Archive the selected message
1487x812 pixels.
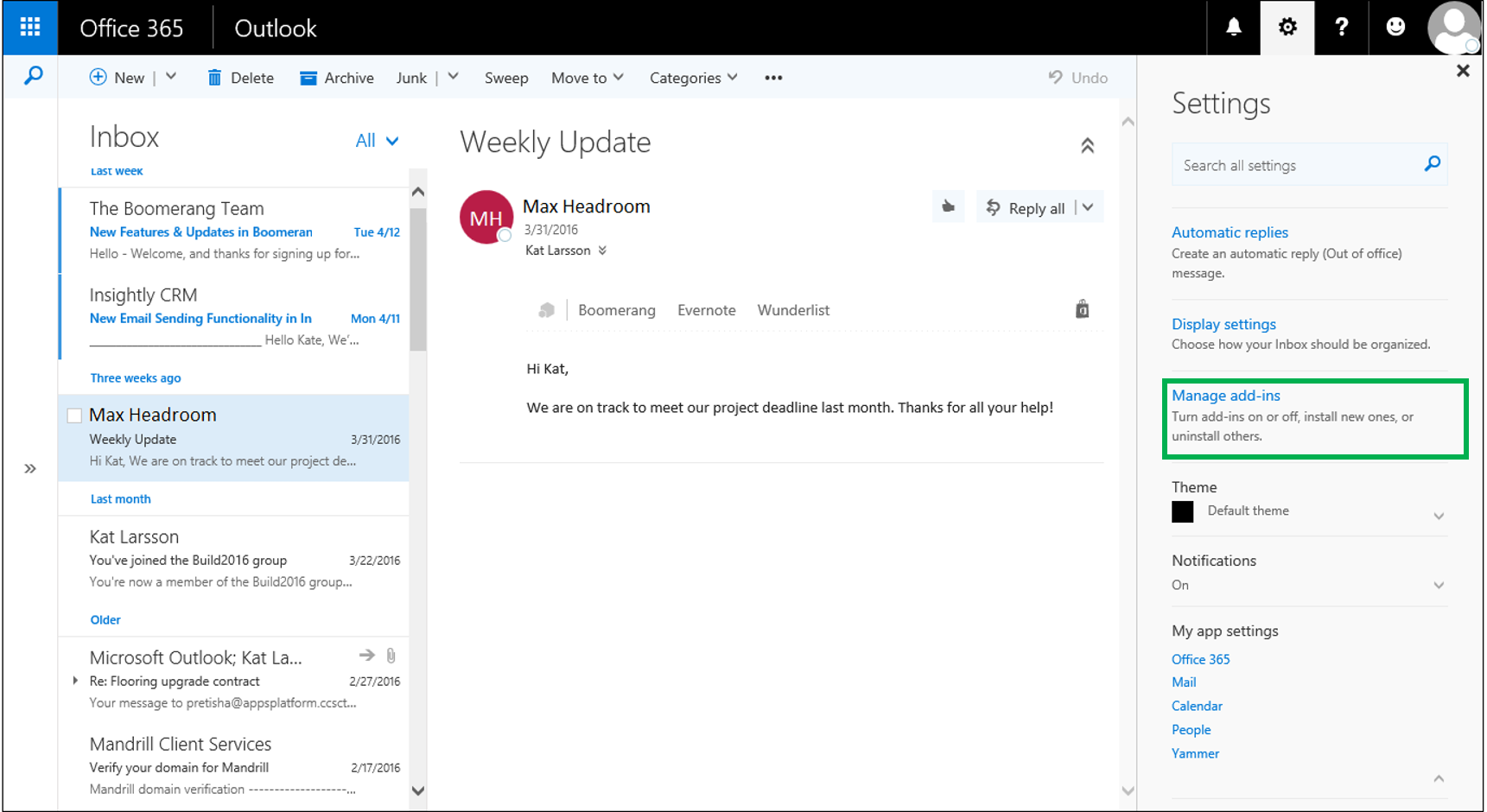point(337,78)
